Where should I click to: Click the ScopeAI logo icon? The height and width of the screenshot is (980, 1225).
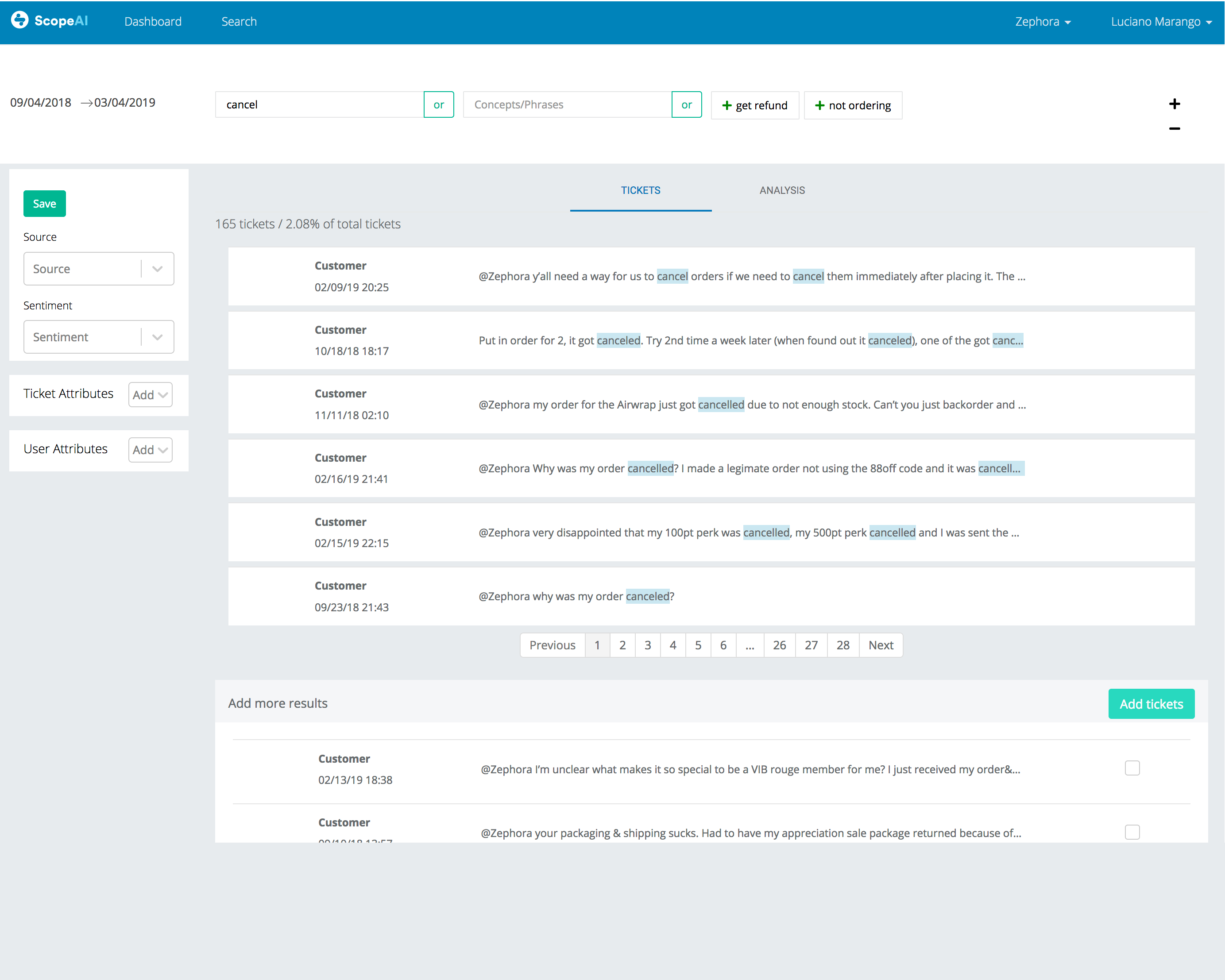pos(20,20)
